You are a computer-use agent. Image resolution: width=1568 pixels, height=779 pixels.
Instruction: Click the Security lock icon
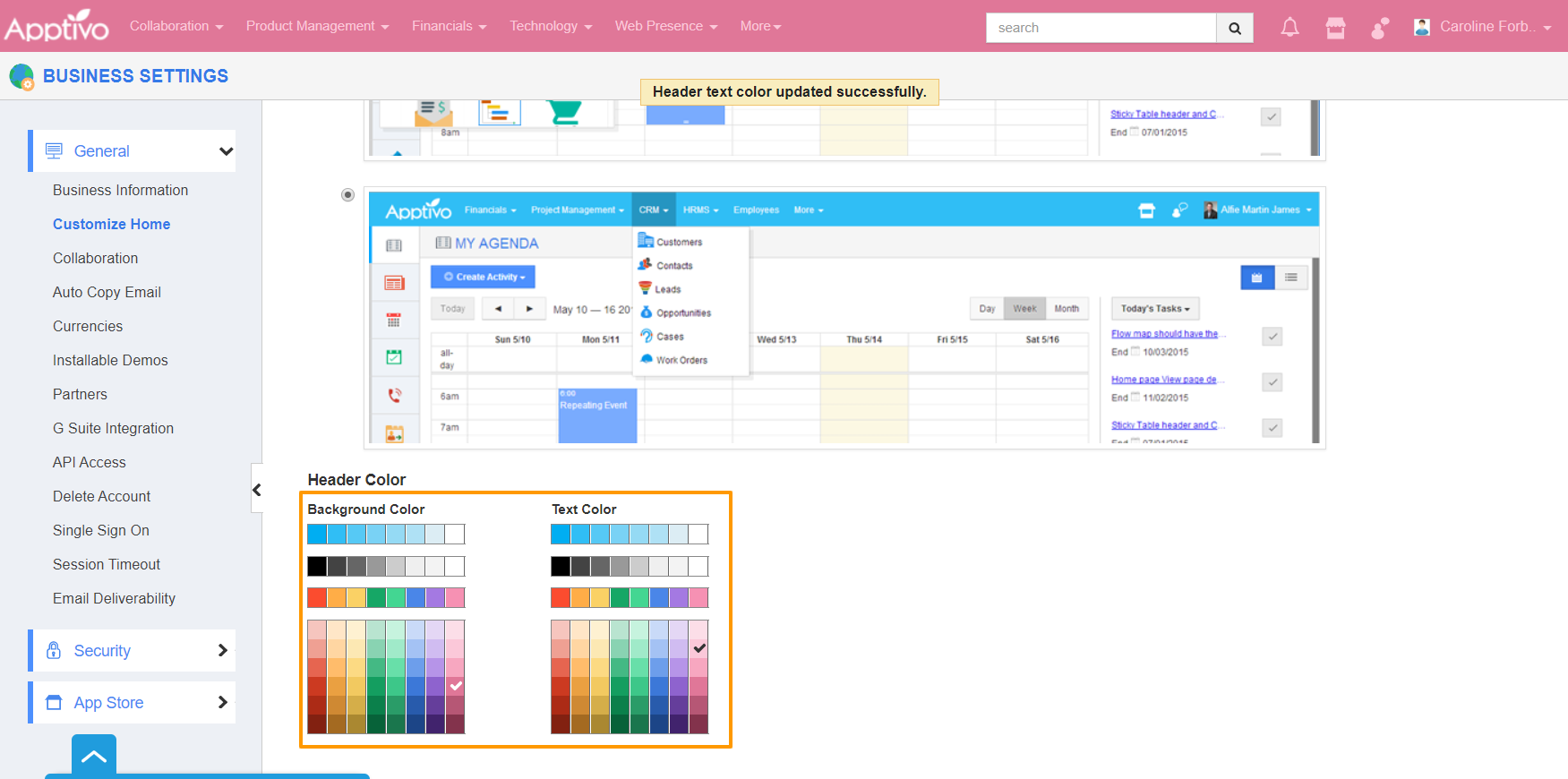point(54,650)
